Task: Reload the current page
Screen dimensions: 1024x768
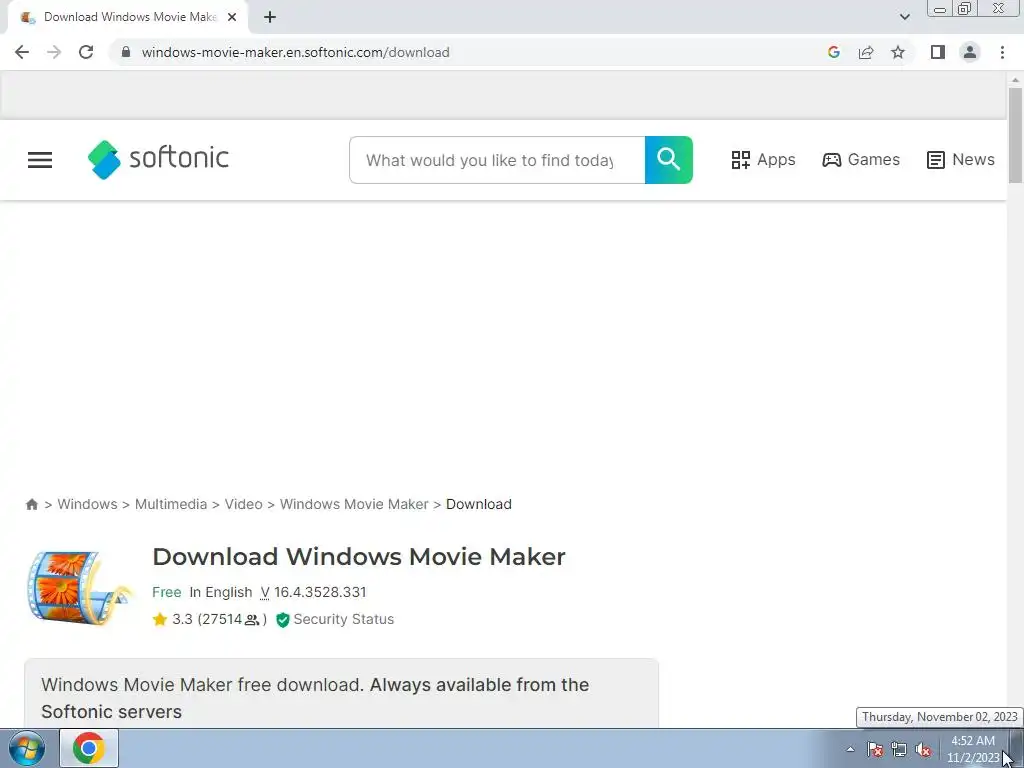Action: (x=86, y=52)
